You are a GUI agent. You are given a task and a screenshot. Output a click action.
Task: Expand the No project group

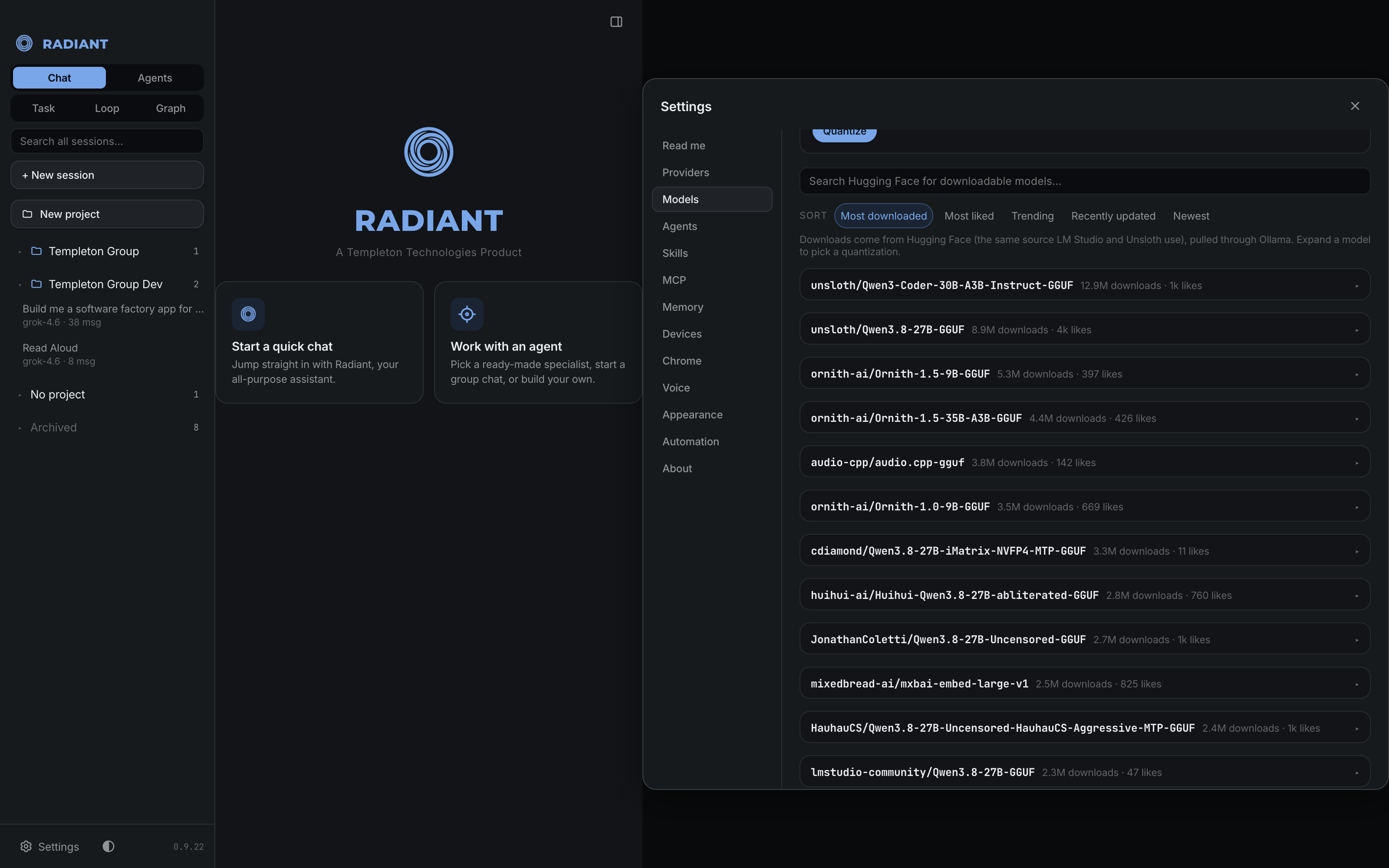107,395
